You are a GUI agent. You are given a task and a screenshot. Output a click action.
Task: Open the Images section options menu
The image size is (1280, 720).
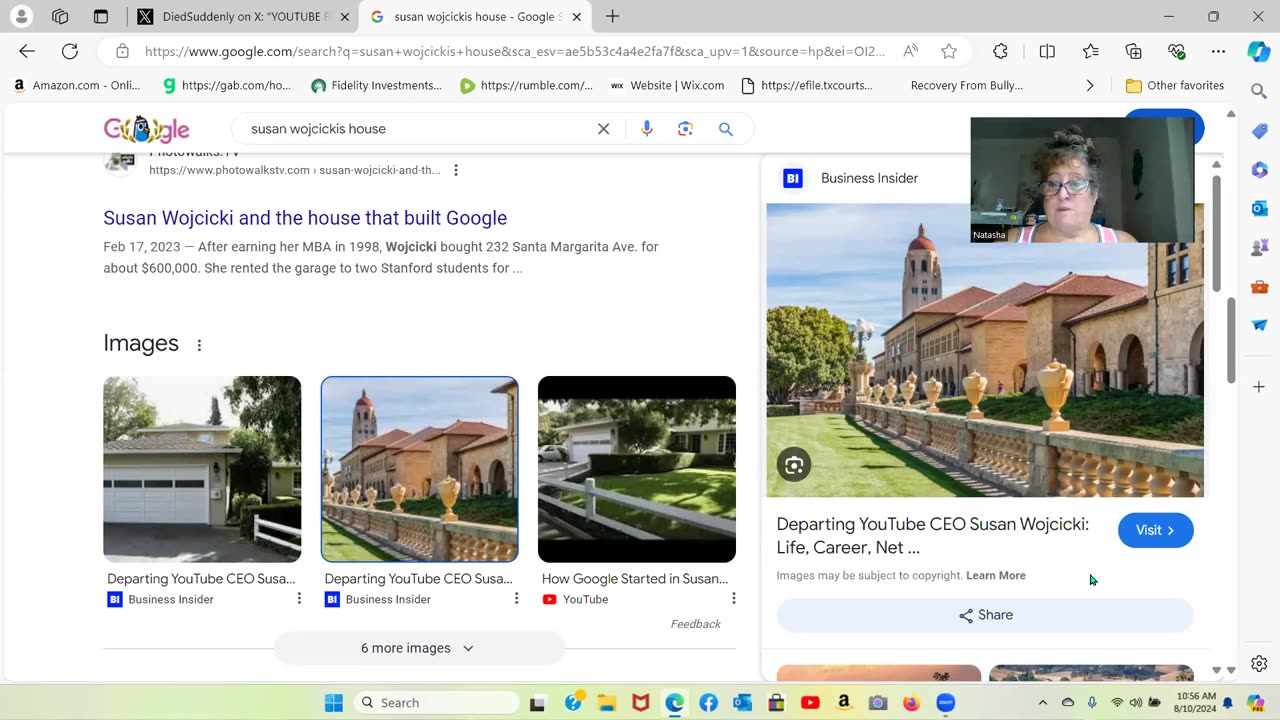click(x=199, y=345)
